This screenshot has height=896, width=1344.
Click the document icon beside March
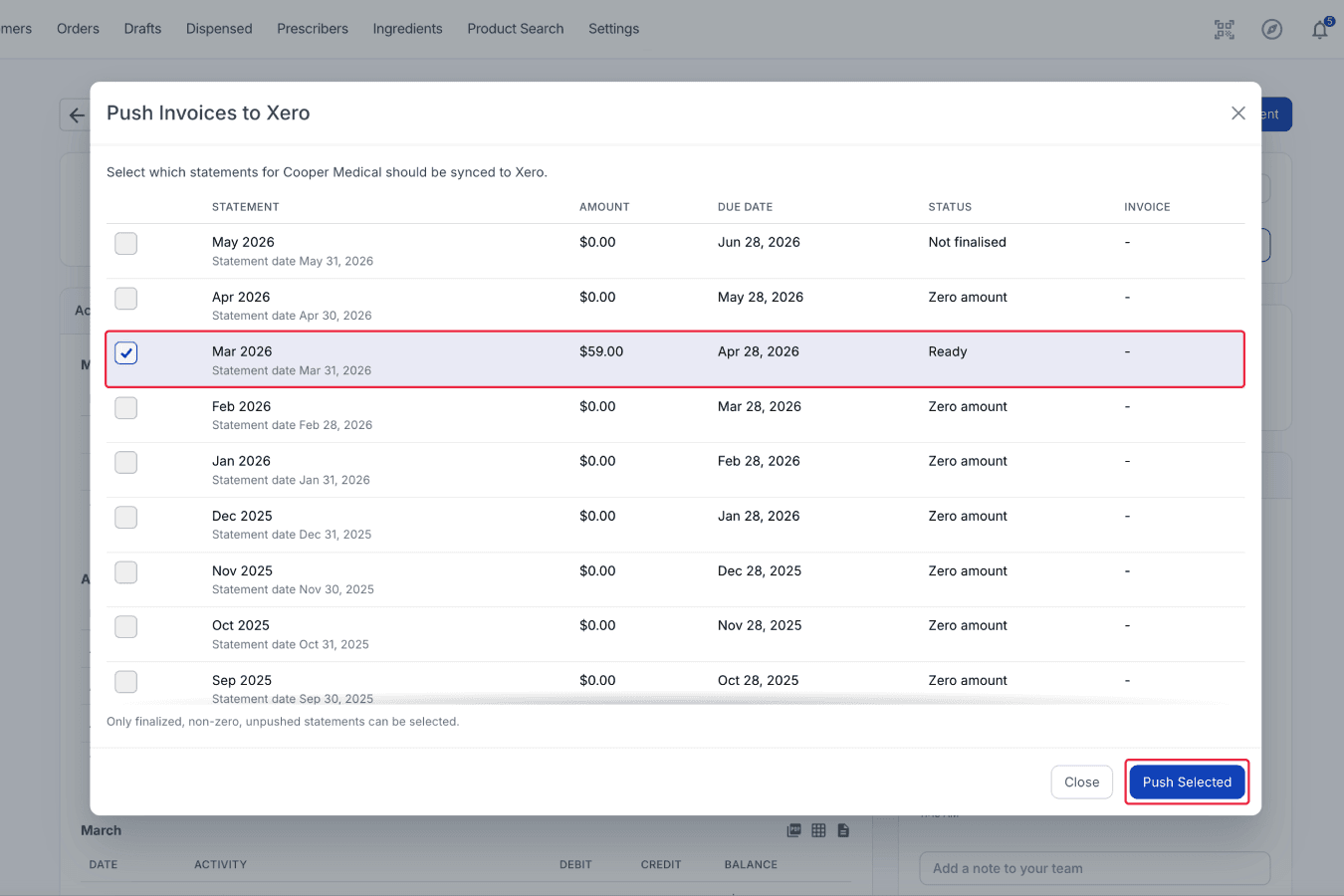(x=843, y=830)
